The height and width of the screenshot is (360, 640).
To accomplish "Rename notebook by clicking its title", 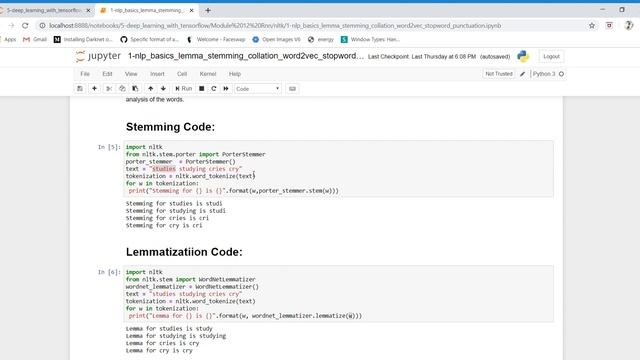I will tap(246, 56).
